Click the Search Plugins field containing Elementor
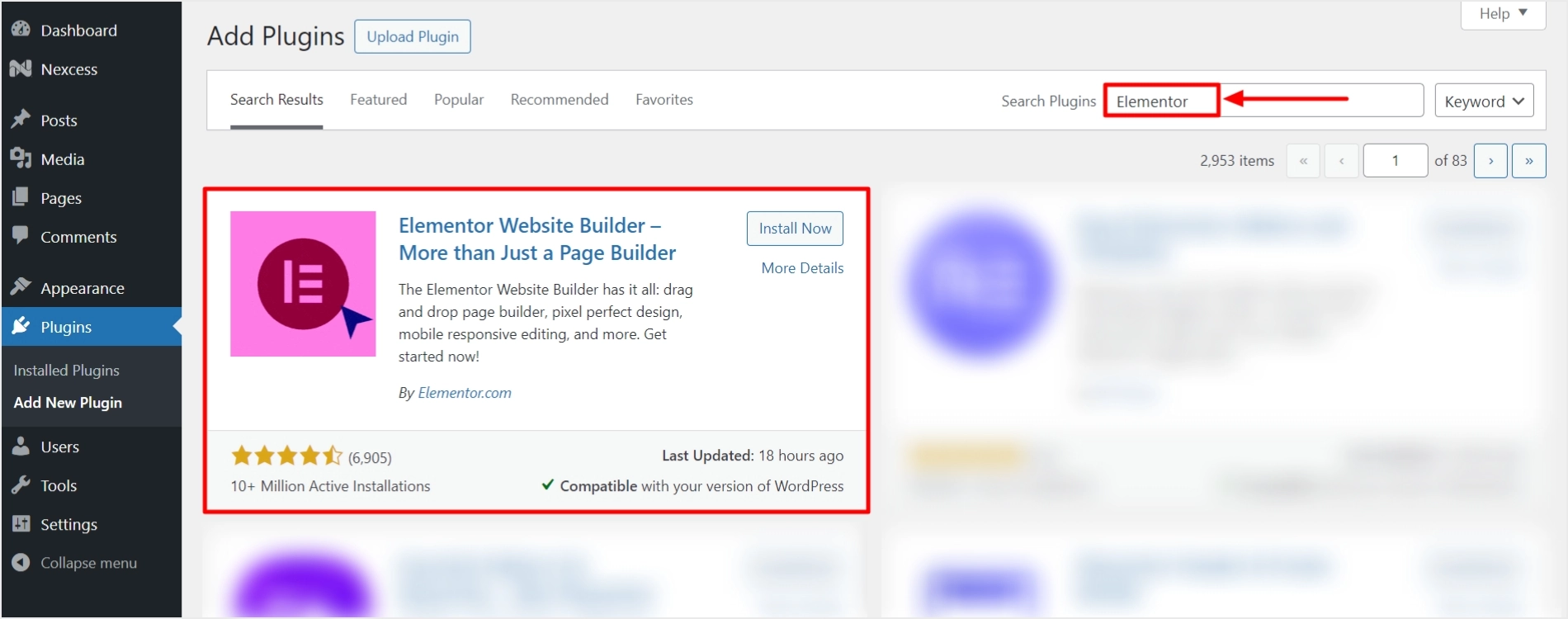Viewport: 1568px width, 619px height. pyautogui.click(x=1263, y=101)
